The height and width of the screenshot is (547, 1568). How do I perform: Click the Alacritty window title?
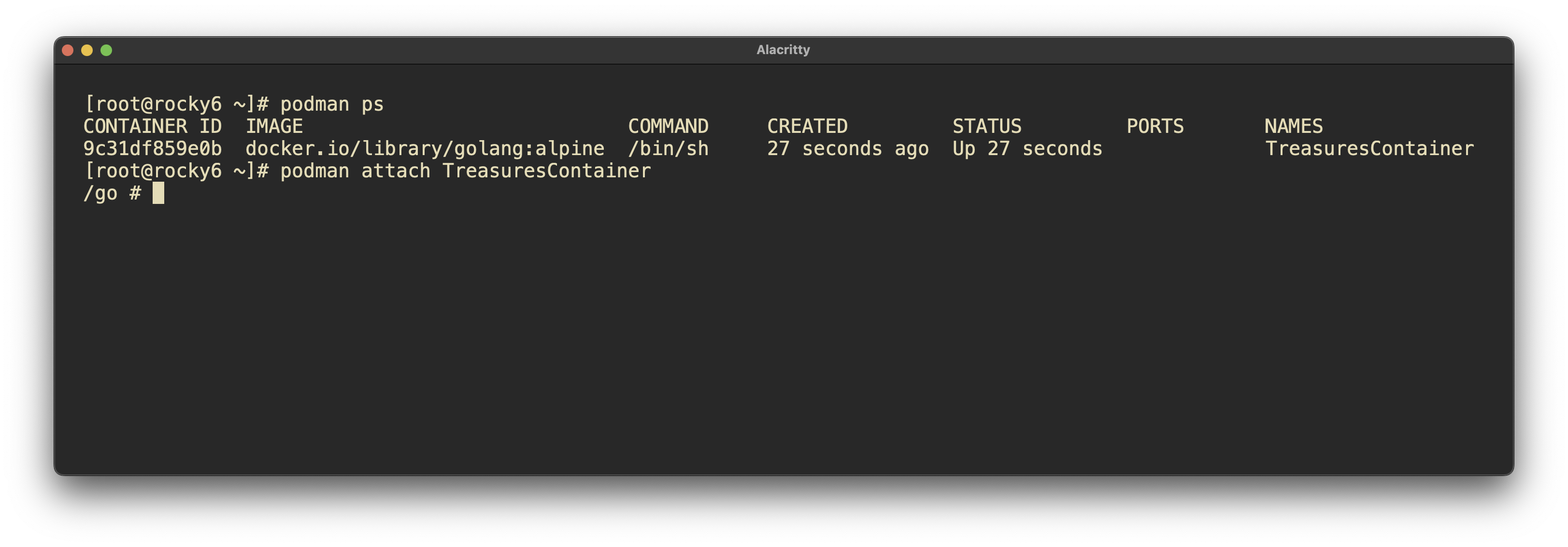coord(783,50)
